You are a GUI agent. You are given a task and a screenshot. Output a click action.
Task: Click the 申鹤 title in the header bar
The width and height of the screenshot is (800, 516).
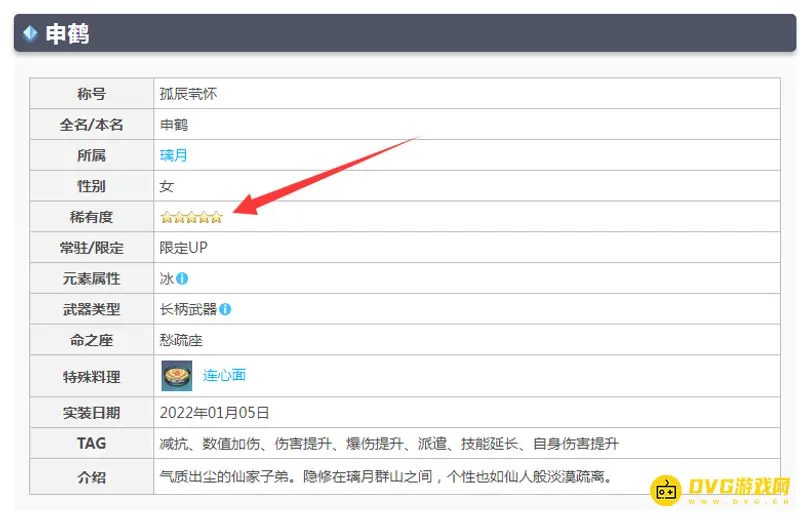point(68,34)
